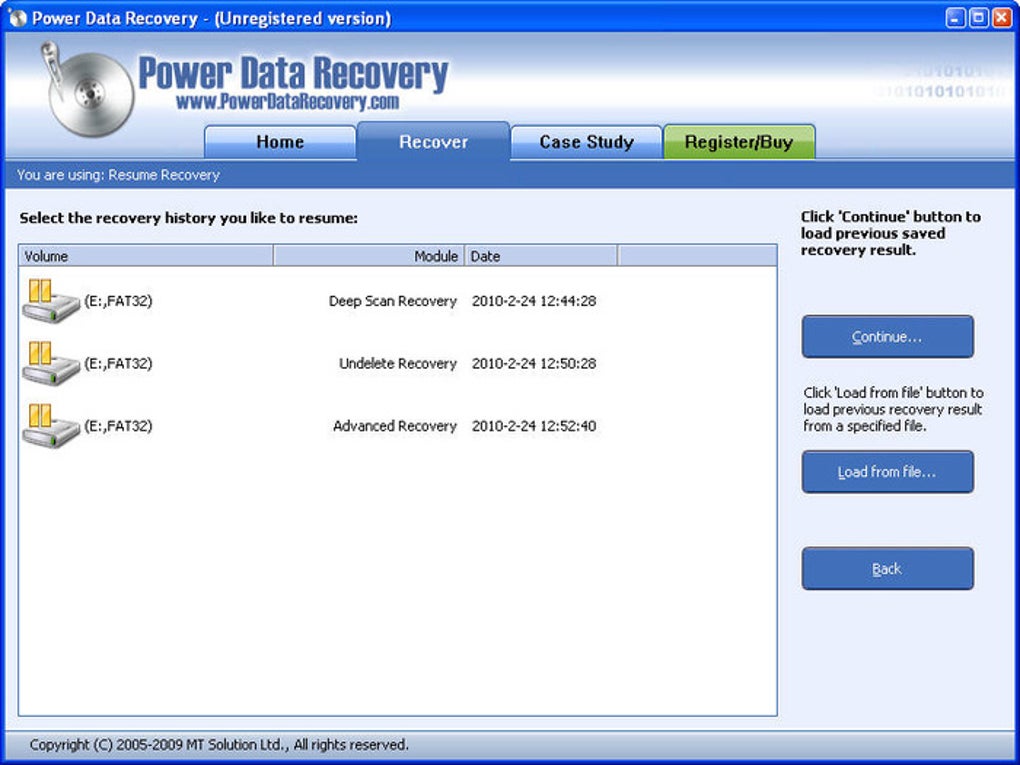Open the Case Study tab
The width and height of the screenshot is (1020, 765).
coord(586,142)
